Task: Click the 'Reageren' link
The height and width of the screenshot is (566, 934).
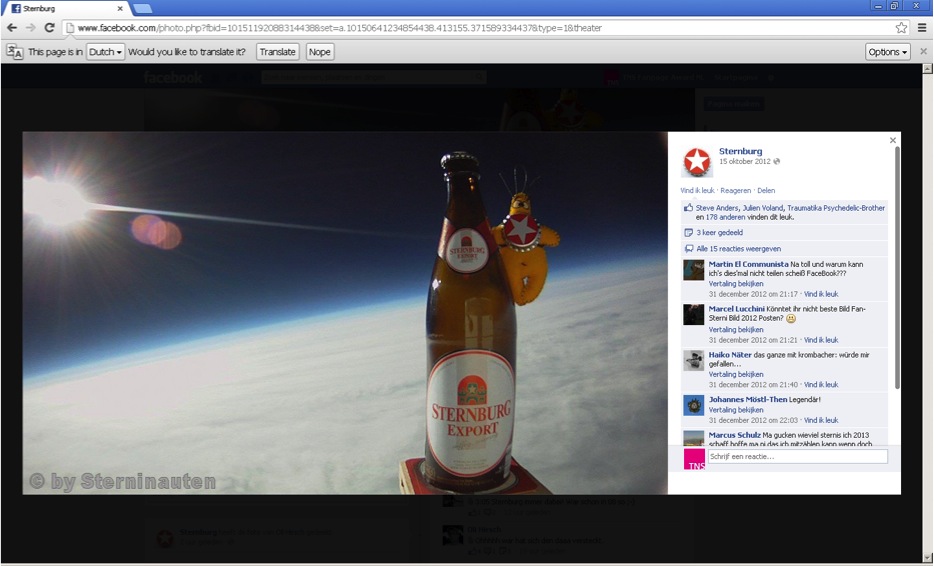Action: pyautogui.click(x=736, y=191)
